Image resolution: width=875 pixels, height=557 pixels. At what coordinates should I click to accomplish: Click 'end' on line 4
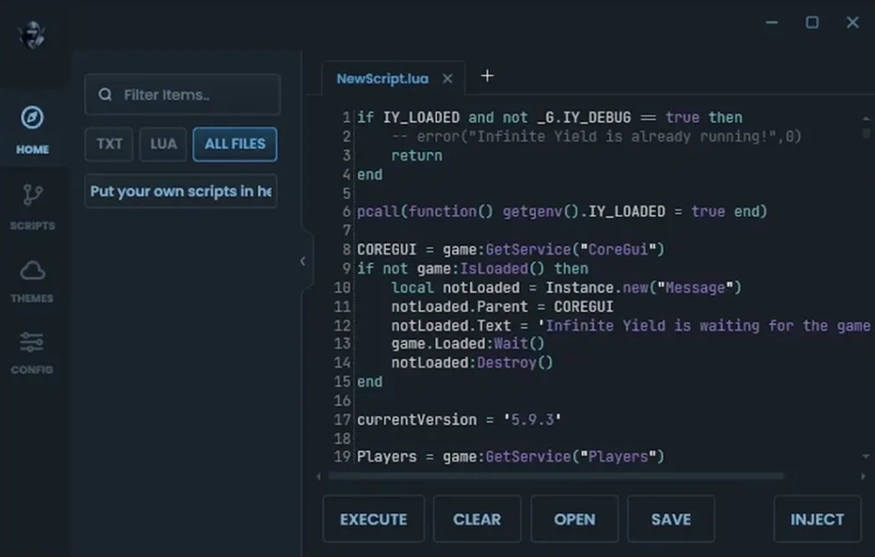[370, 175]
